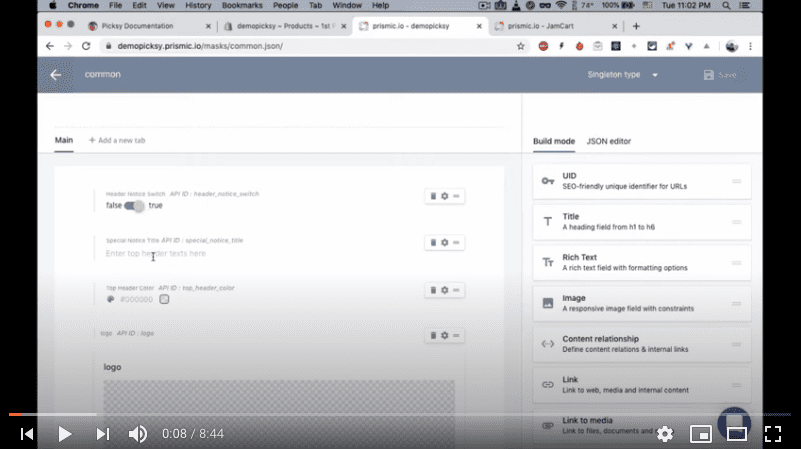Click the Save button text
Image resolution: width=801 pixels, height=449 pixels.
point(727,75)
